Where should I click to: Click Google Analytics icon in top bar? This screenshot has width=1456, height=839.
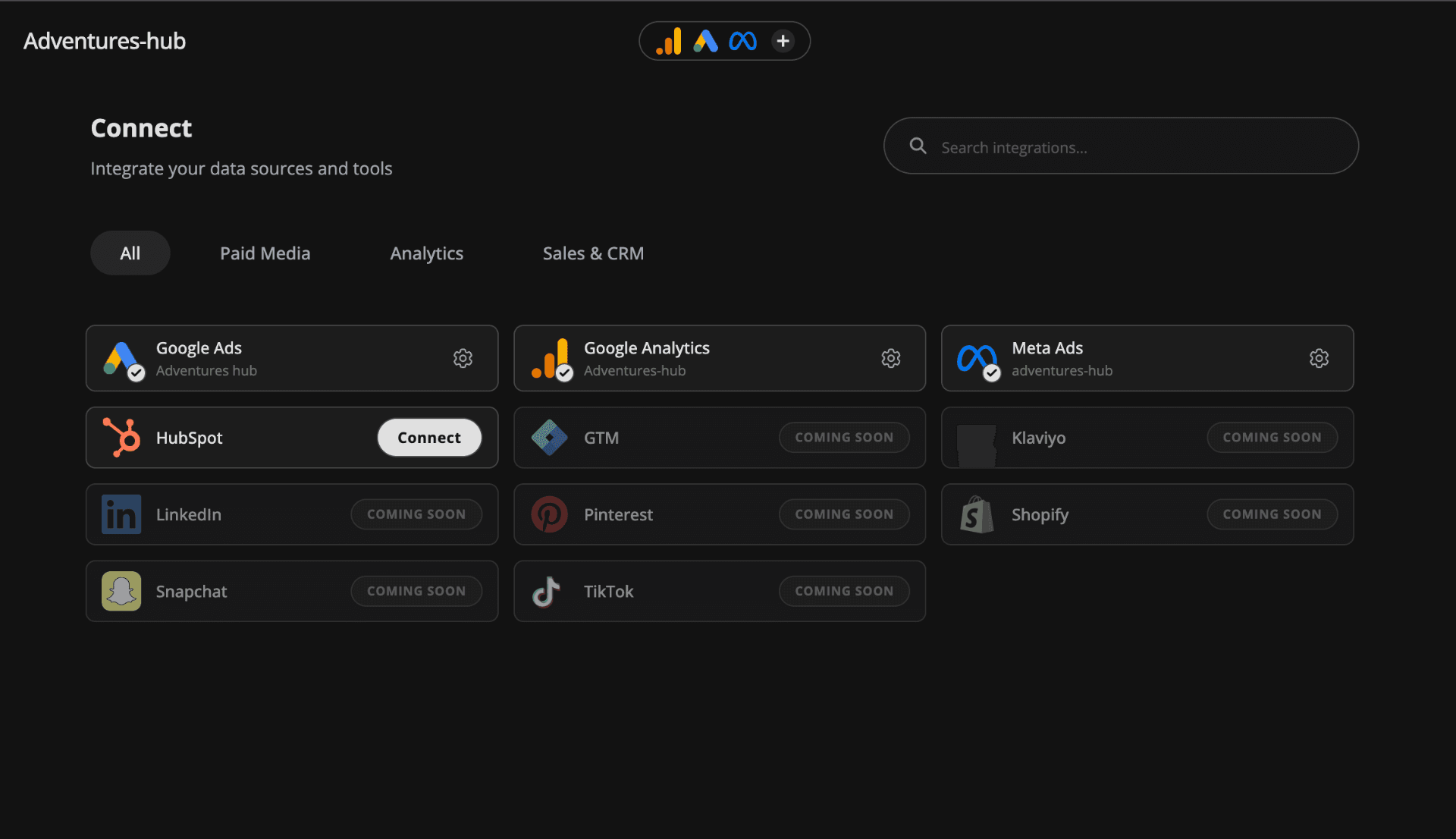pos(669,41)
